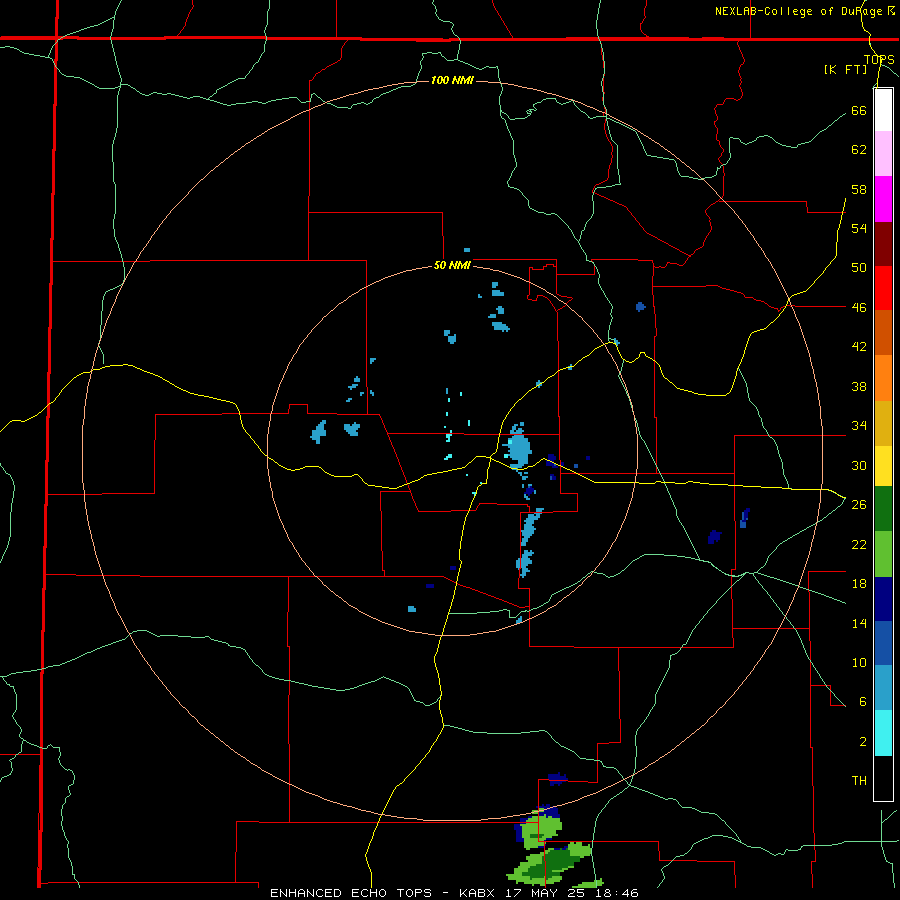
Task: Click the '2' legend value
Action: click(863, 742)
